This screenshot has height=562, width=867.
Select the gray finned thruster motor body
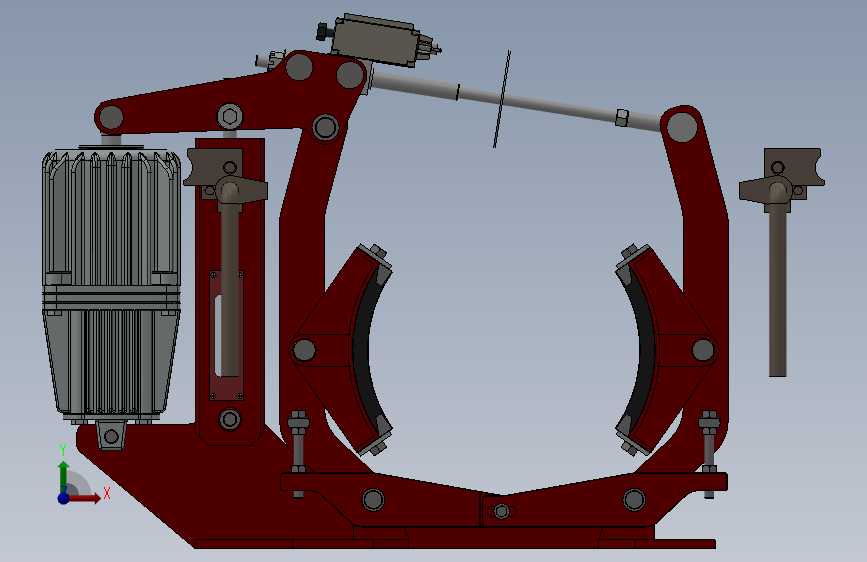tap(111, 283)
